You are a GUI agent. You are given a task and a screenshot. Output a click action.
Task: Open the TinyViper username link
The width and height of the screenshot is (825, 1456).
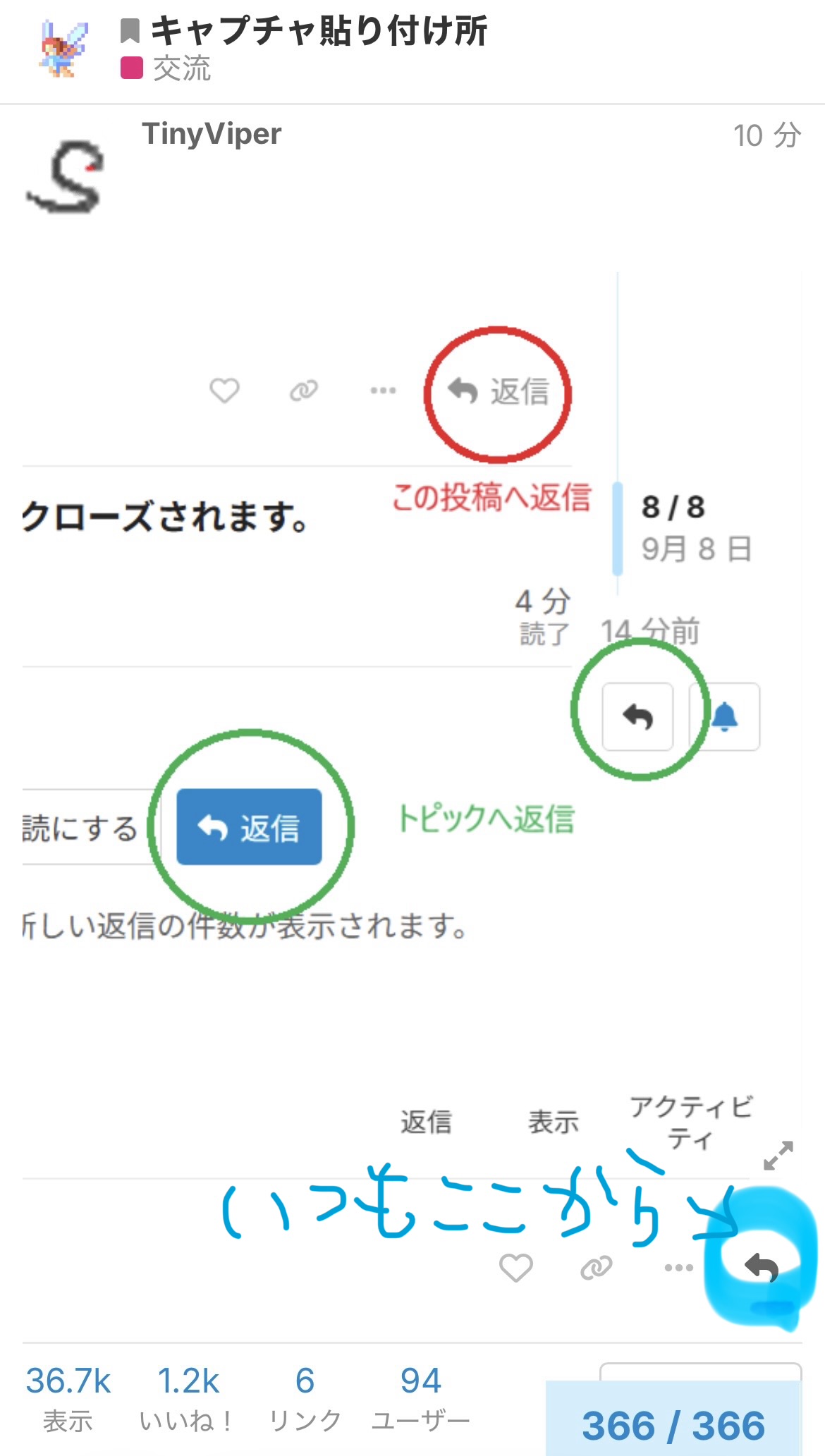pyautogui.click(x=212, y=134)
